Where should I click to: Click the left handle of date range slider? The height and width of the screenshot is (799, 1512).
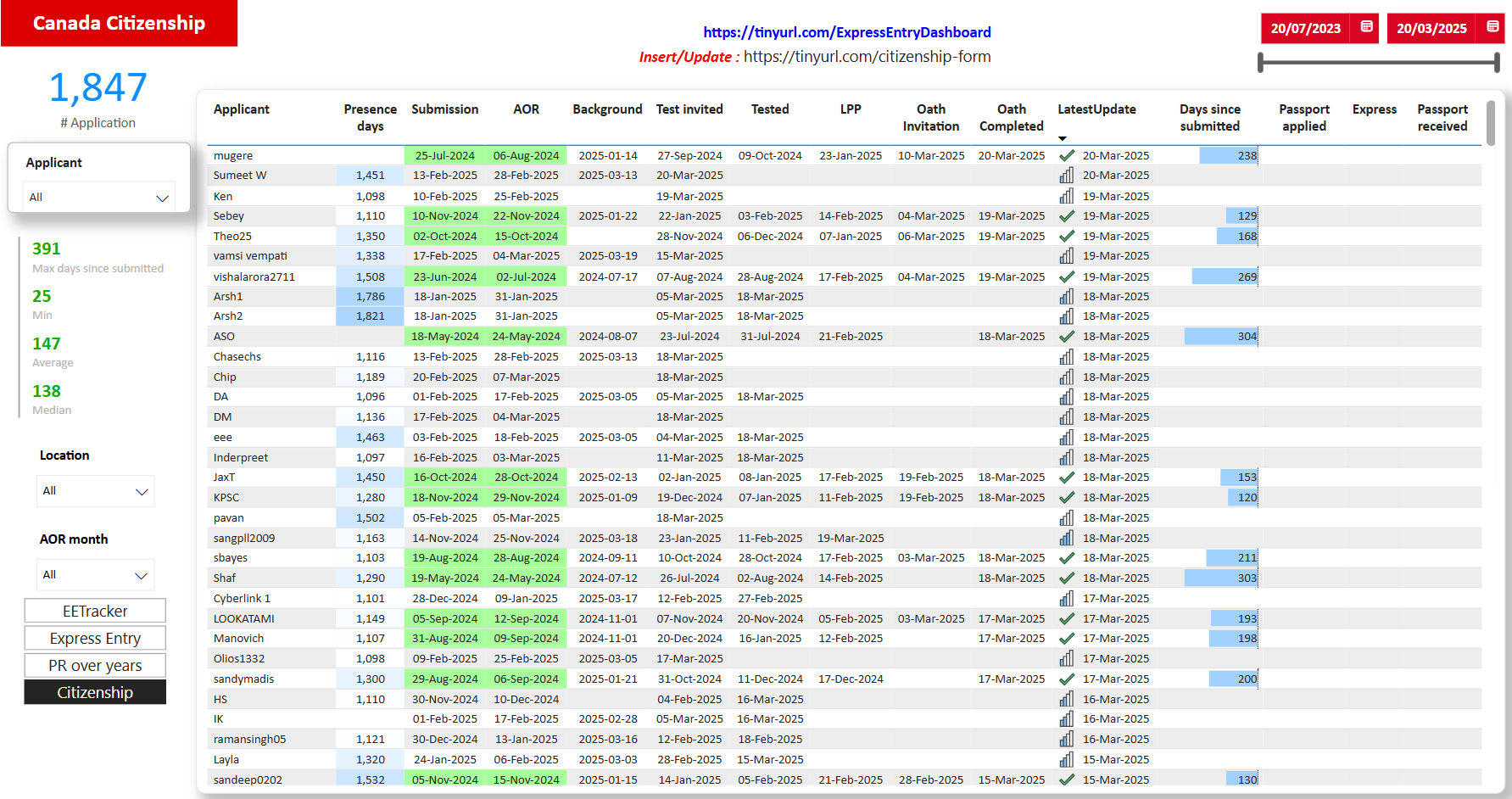(x=1260, y=62)
